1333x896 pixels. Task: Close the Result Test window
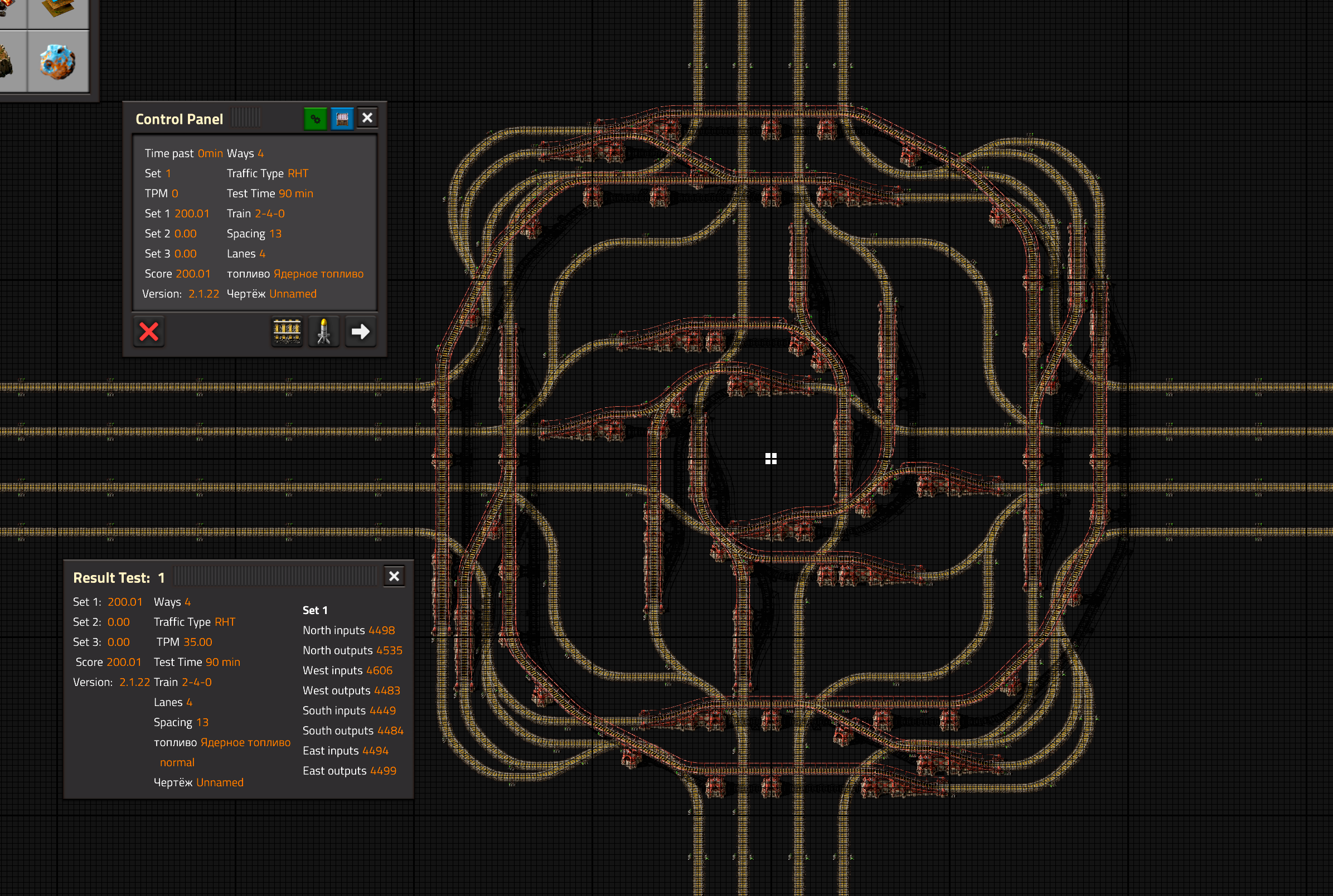pos(394,576)
